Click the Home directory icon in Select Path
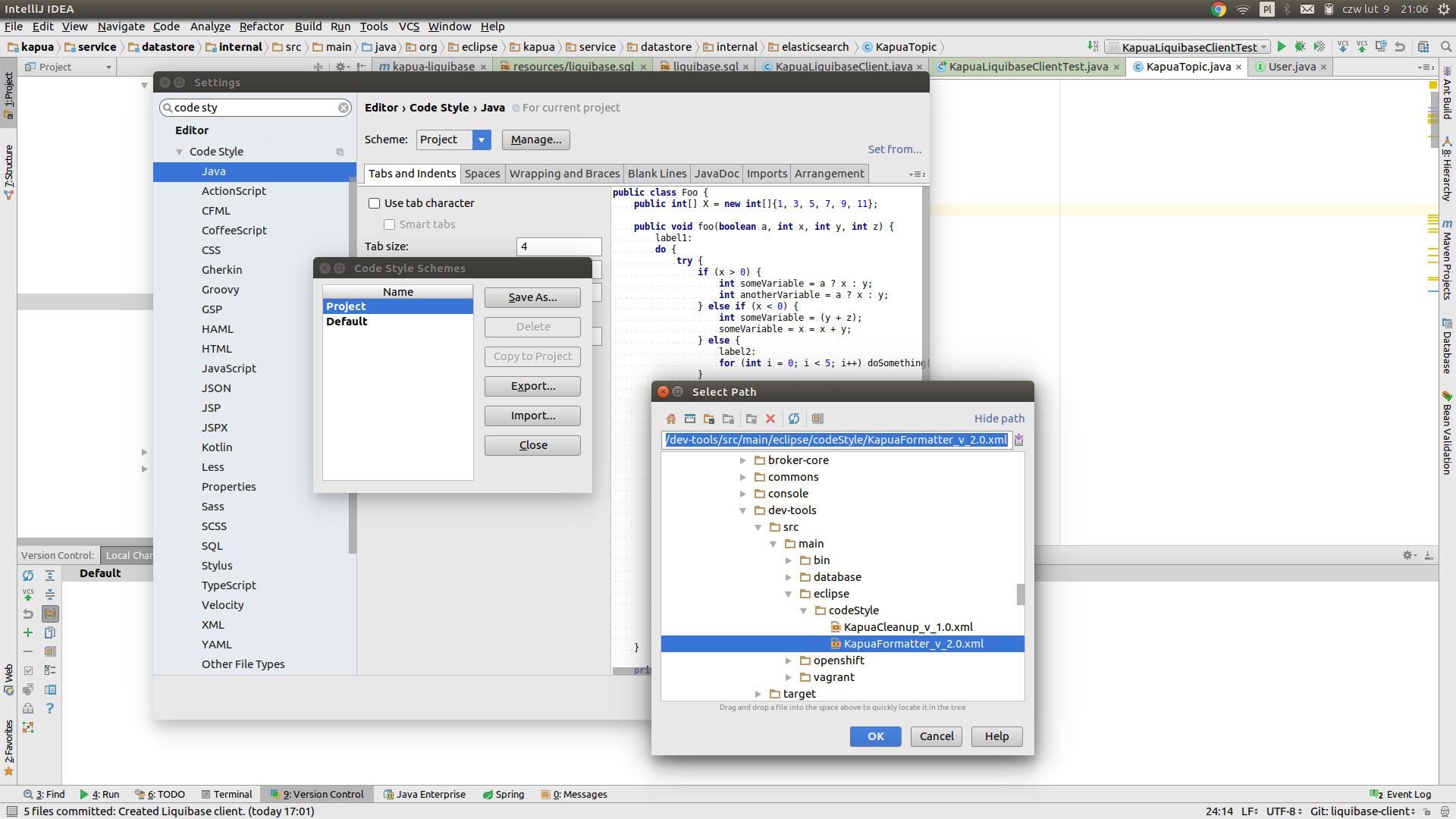 coord(670,419)
